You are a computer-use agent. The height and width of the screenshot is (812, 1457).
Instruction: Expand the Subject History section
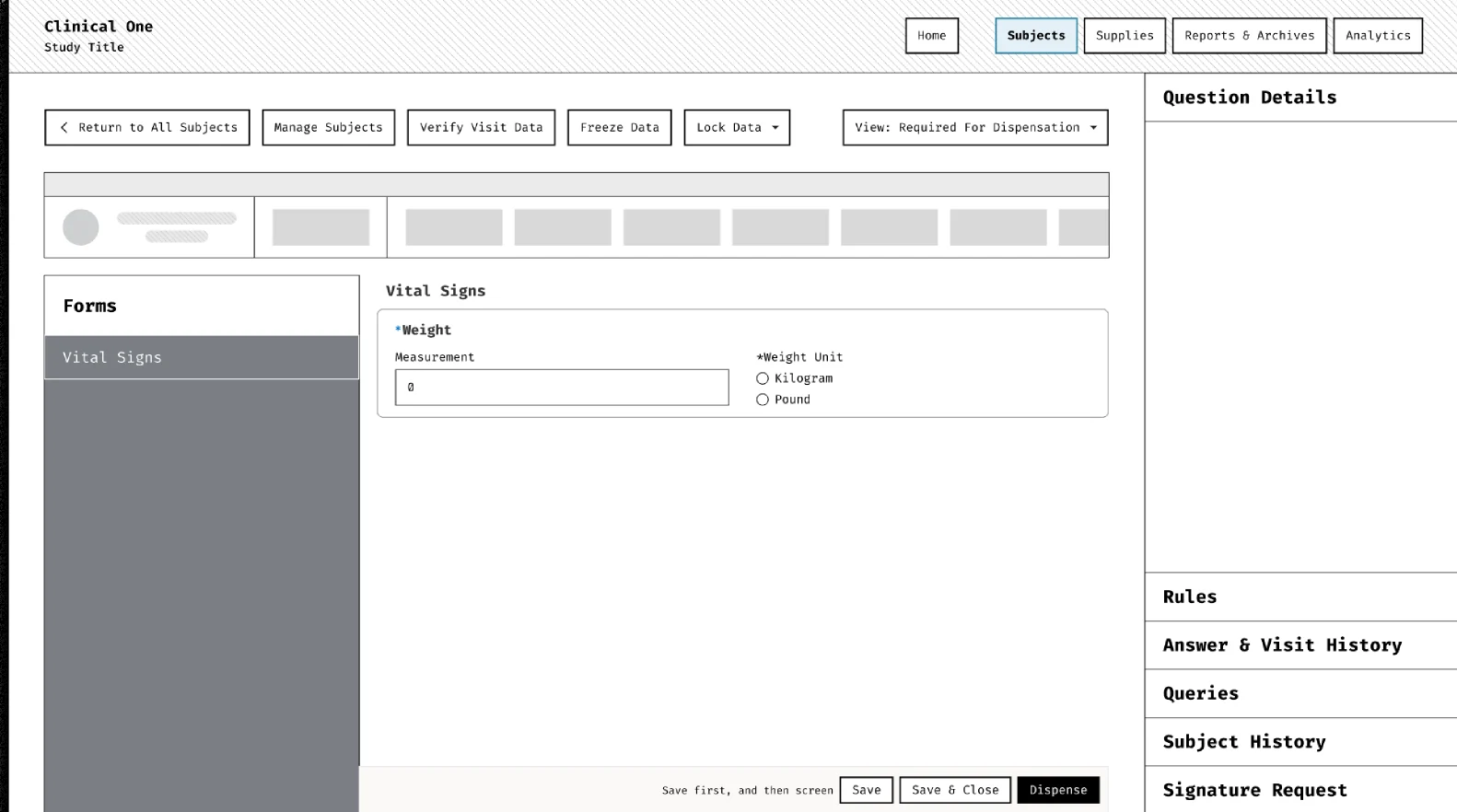tap(1300, 742)
